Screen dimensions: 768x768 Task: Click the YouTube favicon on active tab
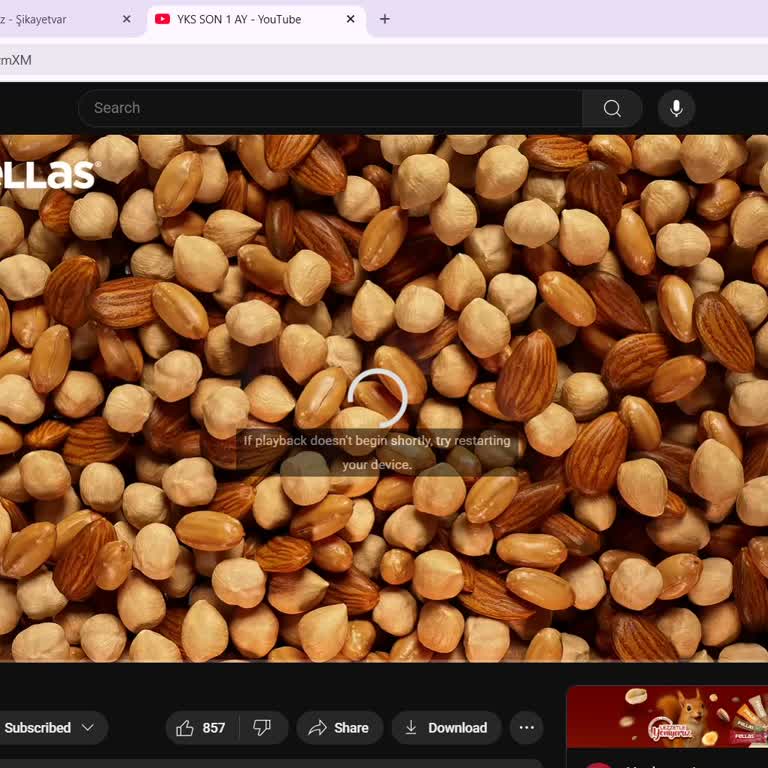coord(163,19)
